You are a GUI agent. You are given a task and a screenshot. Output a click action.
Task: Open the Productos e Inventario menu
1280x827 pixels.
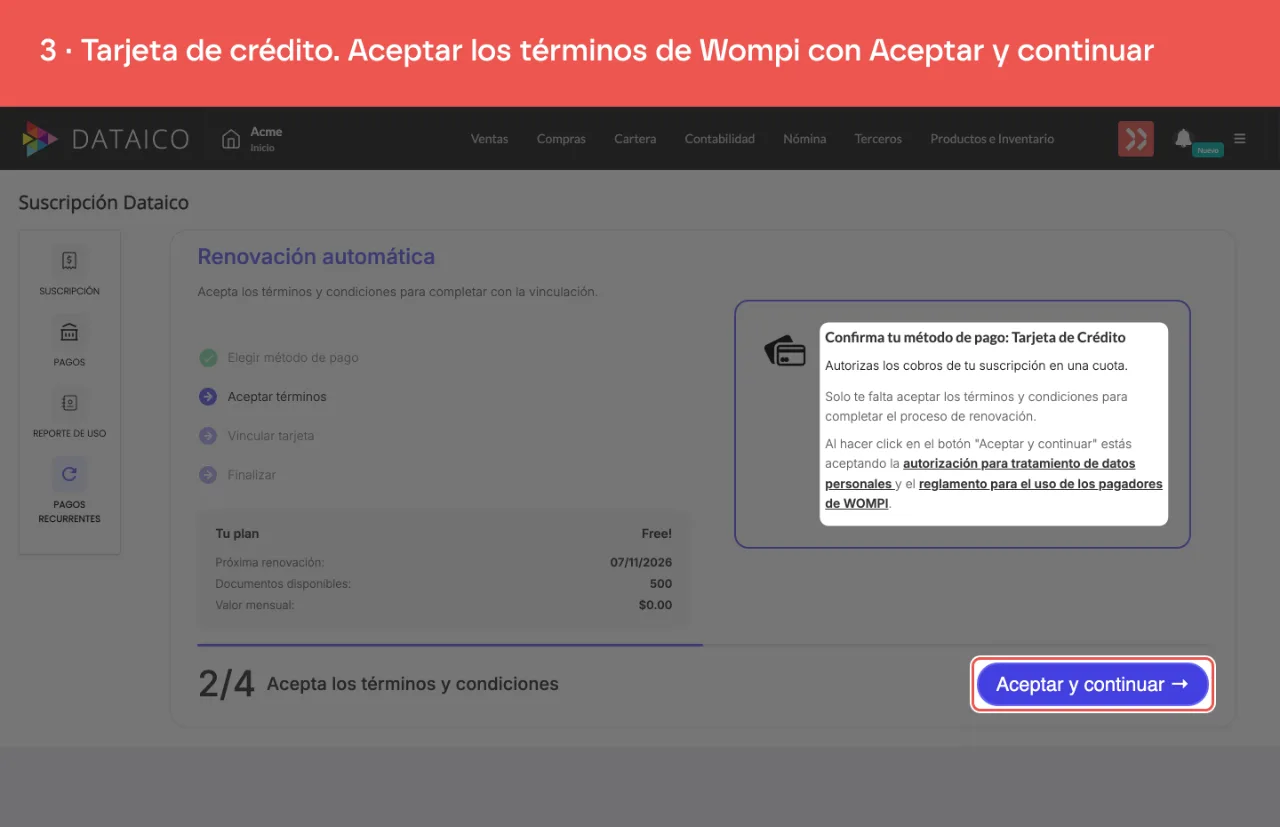pyautogui.click(x=992, y=139)
